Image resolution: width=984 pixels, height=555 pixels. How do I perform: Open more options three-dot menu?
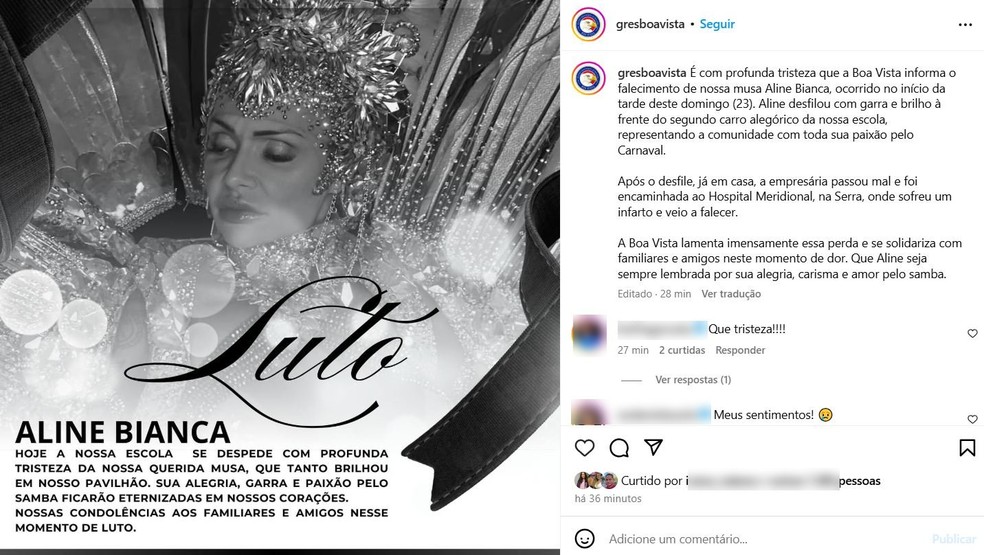tap(965, 24)
